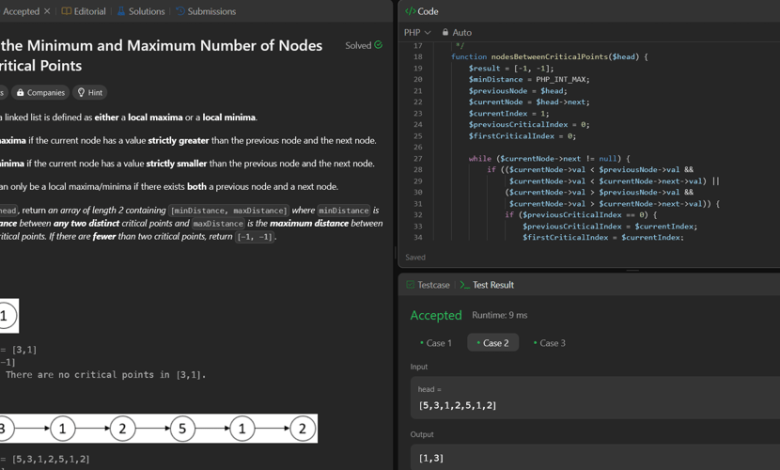
Task: Click the $minDistance = PHP_INT_MAX line
Action: 529,80
